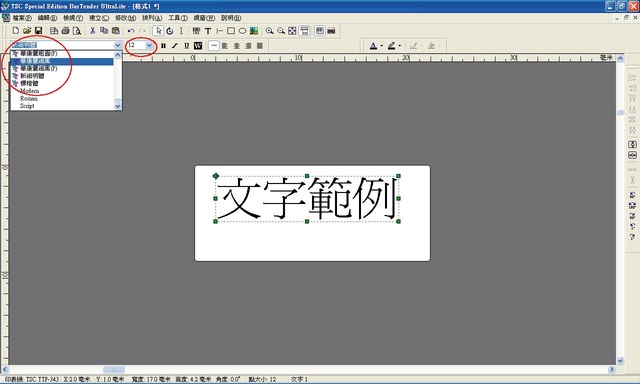The width and height of the screenshot is (640, 384).
Task: Click the zoom to fit icon
Action: coord(292,31)
